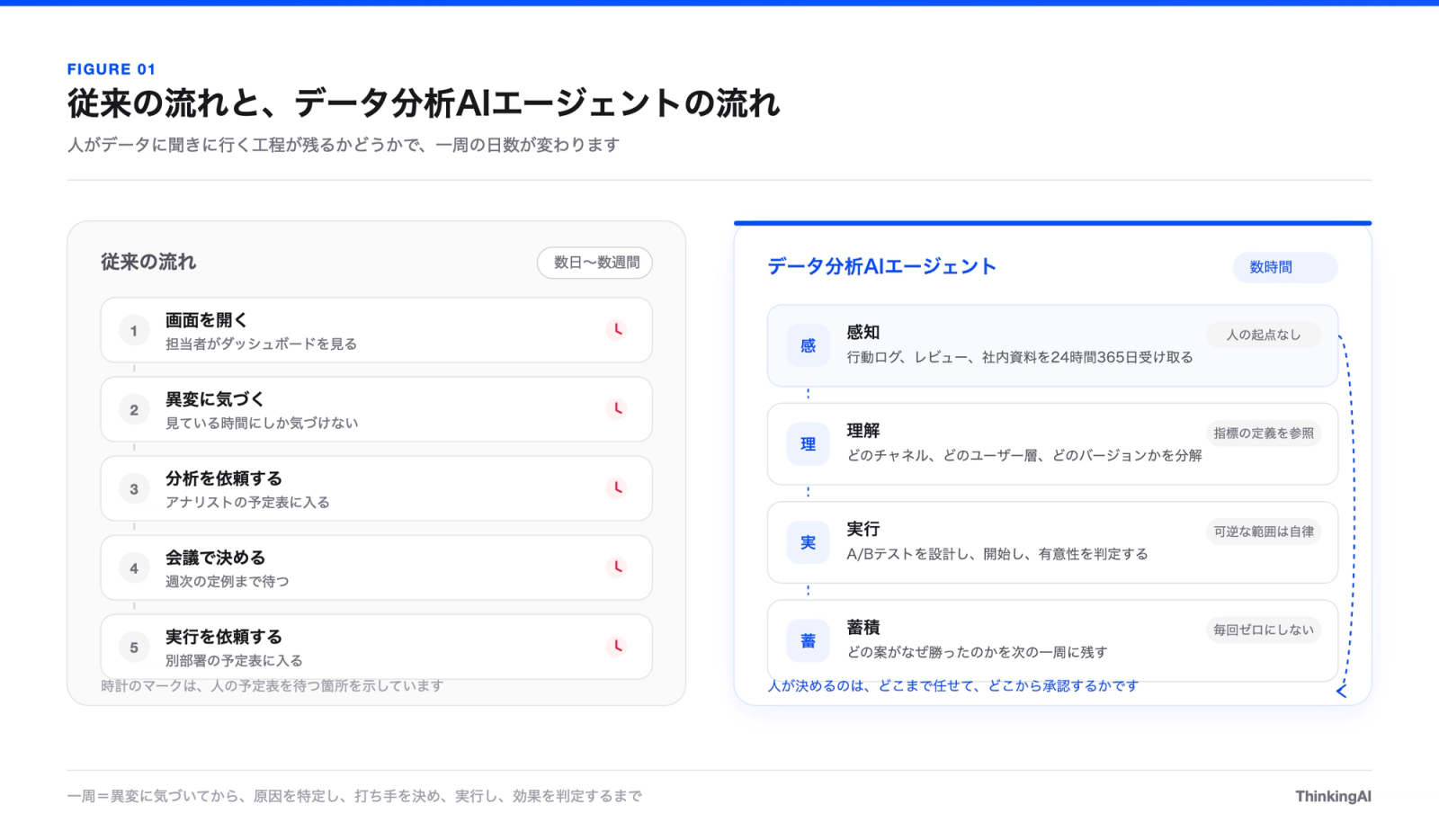The height and width of the screenshot is (840, 1439).
Task: Click the text 行動ログ、レビュー、社内資料を24時間365日受け取る
Action: click(1020, 358)
